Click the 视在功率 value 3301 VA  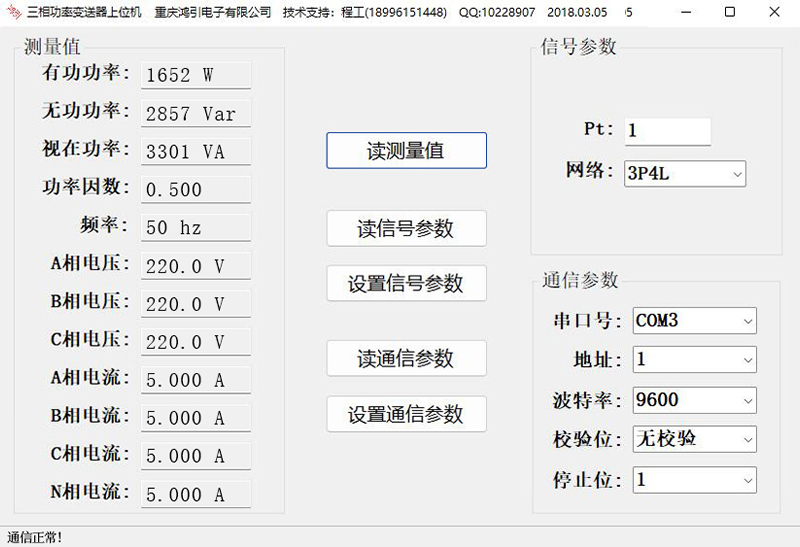point(196,152)
